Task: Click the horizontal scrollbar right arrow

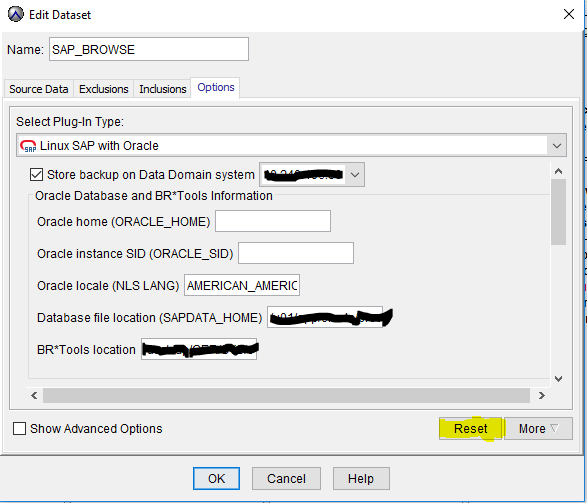Action: (541, 396)
